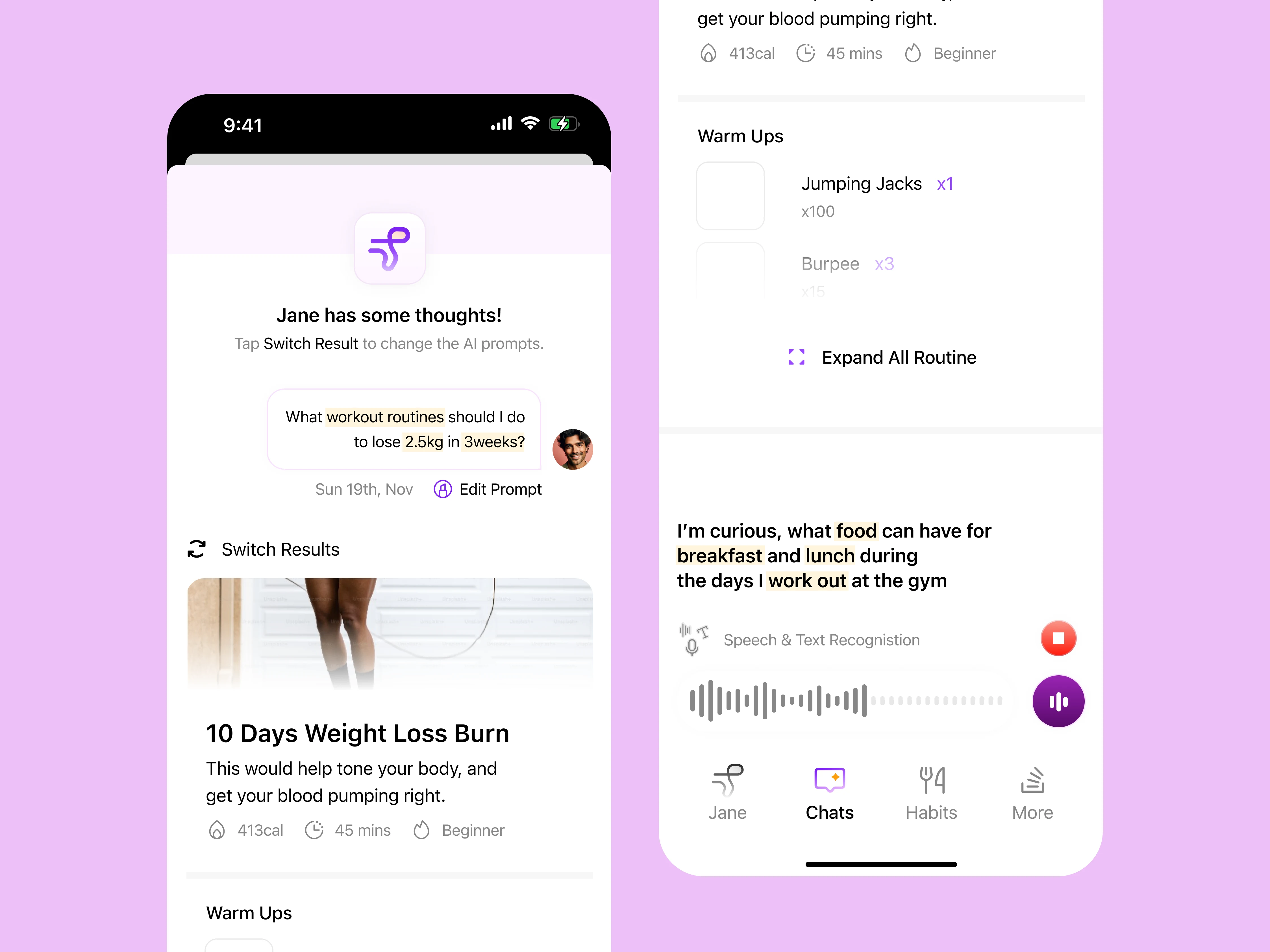Image resolution: width=1270 pixels, height=952 pixels.
Task: Select the Chats tab icon
Action: pos(830,779)
